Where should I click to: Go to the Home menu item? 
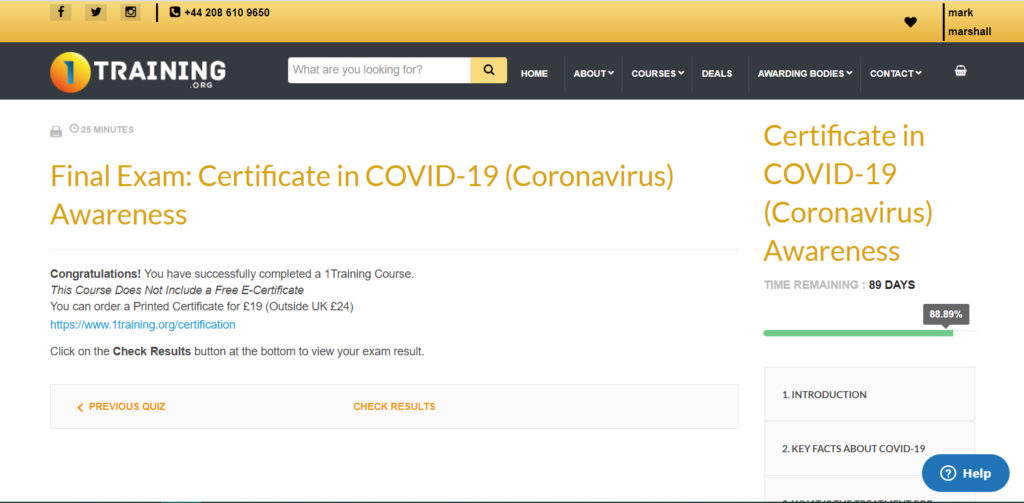(x=534, y=73)
